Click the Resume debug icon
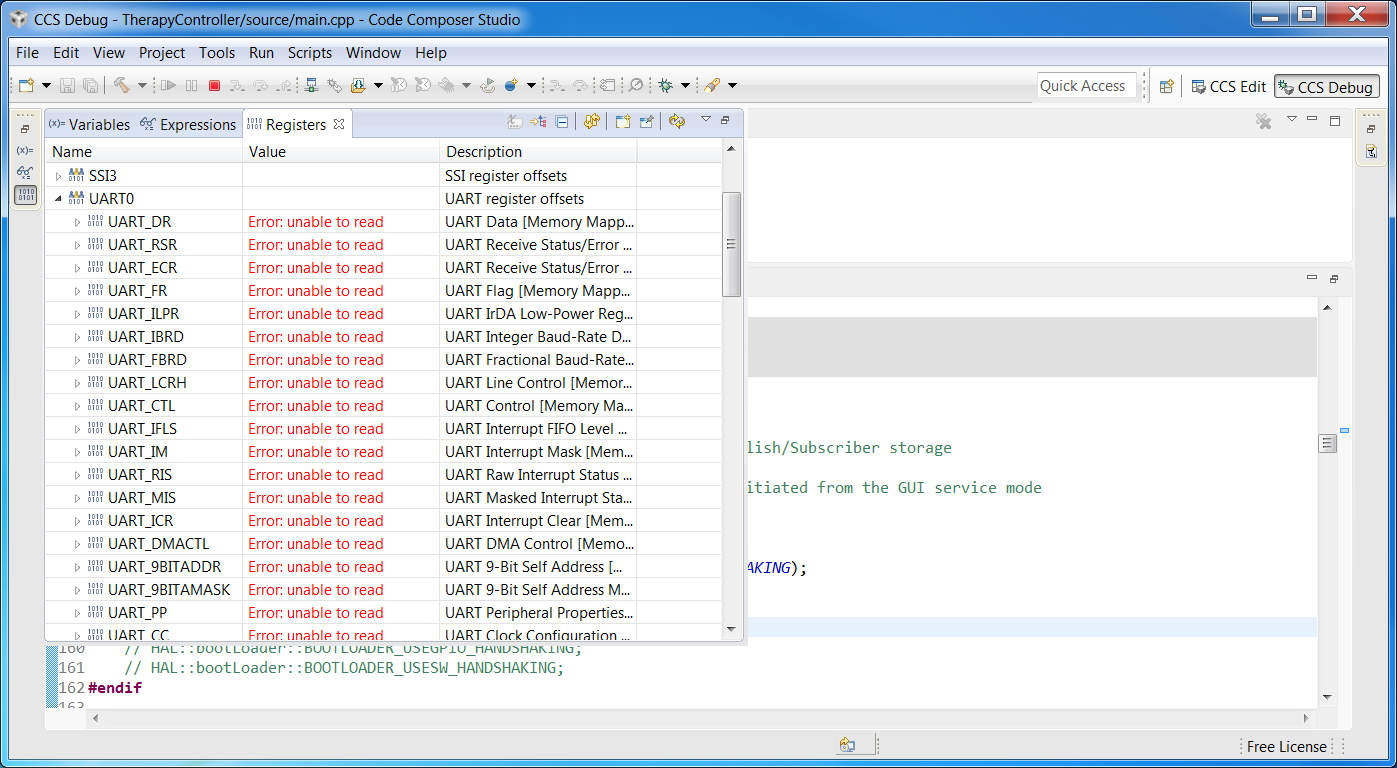Screen dimensions: 1397x768 [168, 86]
